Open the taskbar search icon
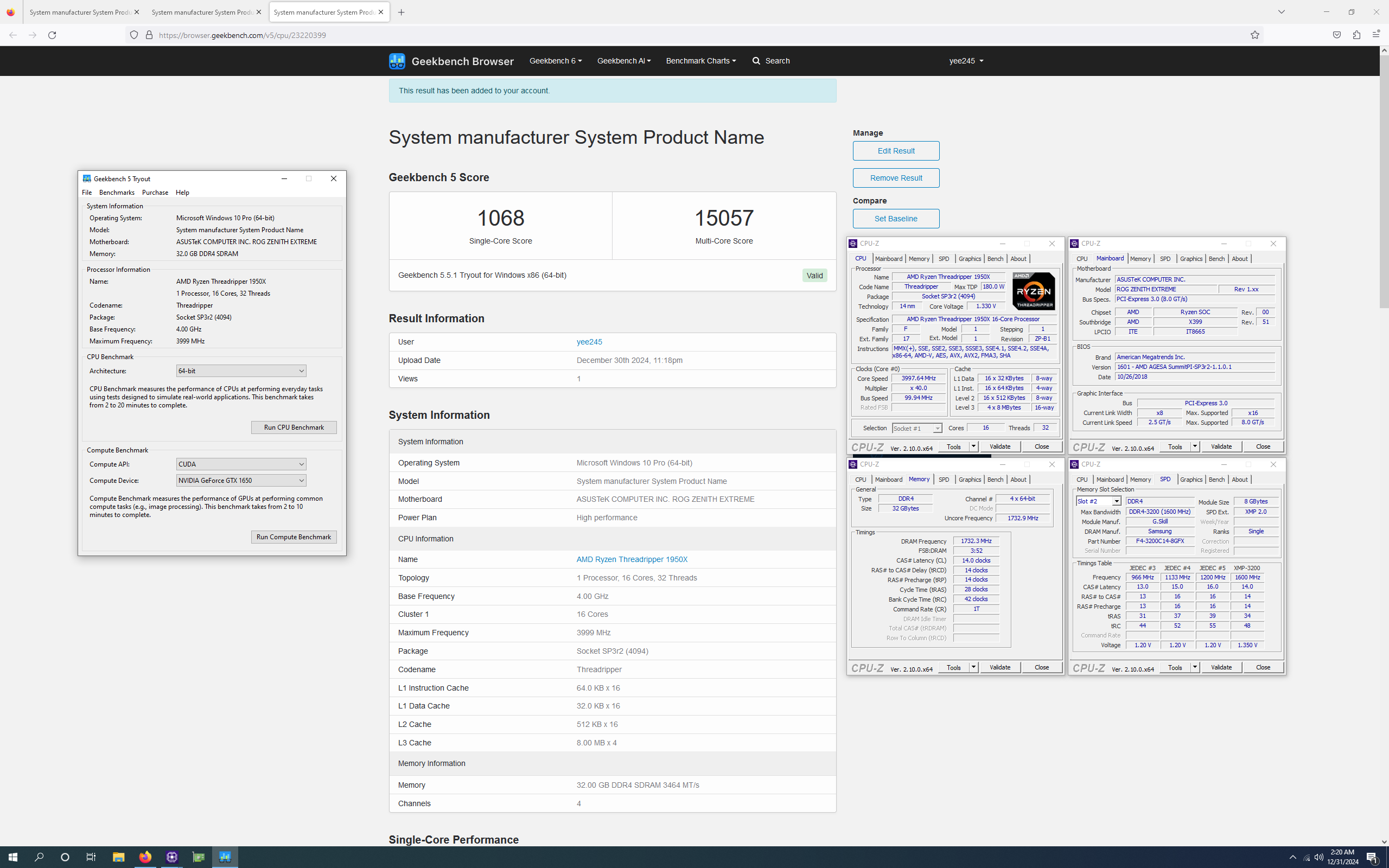 tap(39, 857)
